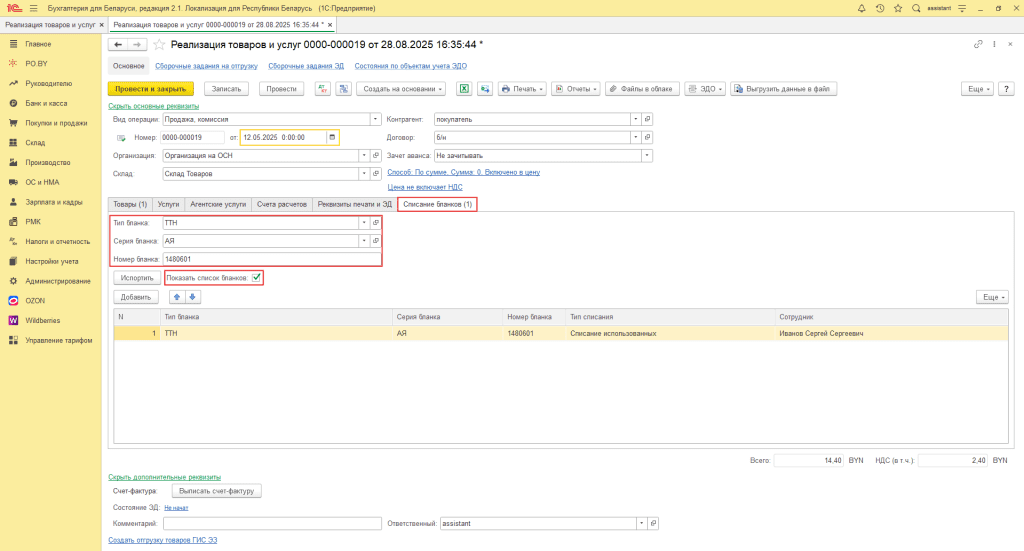Click icon left of Номер field
1024x551 pixels.
[x=121, y=138]
